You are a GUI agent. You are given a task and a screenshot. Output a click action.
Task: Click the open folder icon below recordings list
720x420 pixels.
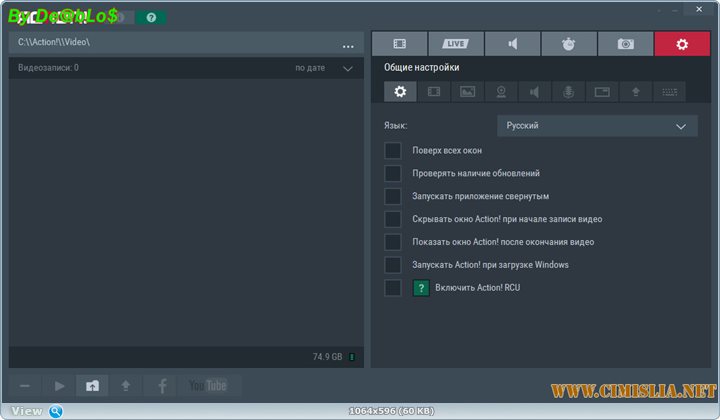[92, 385]
